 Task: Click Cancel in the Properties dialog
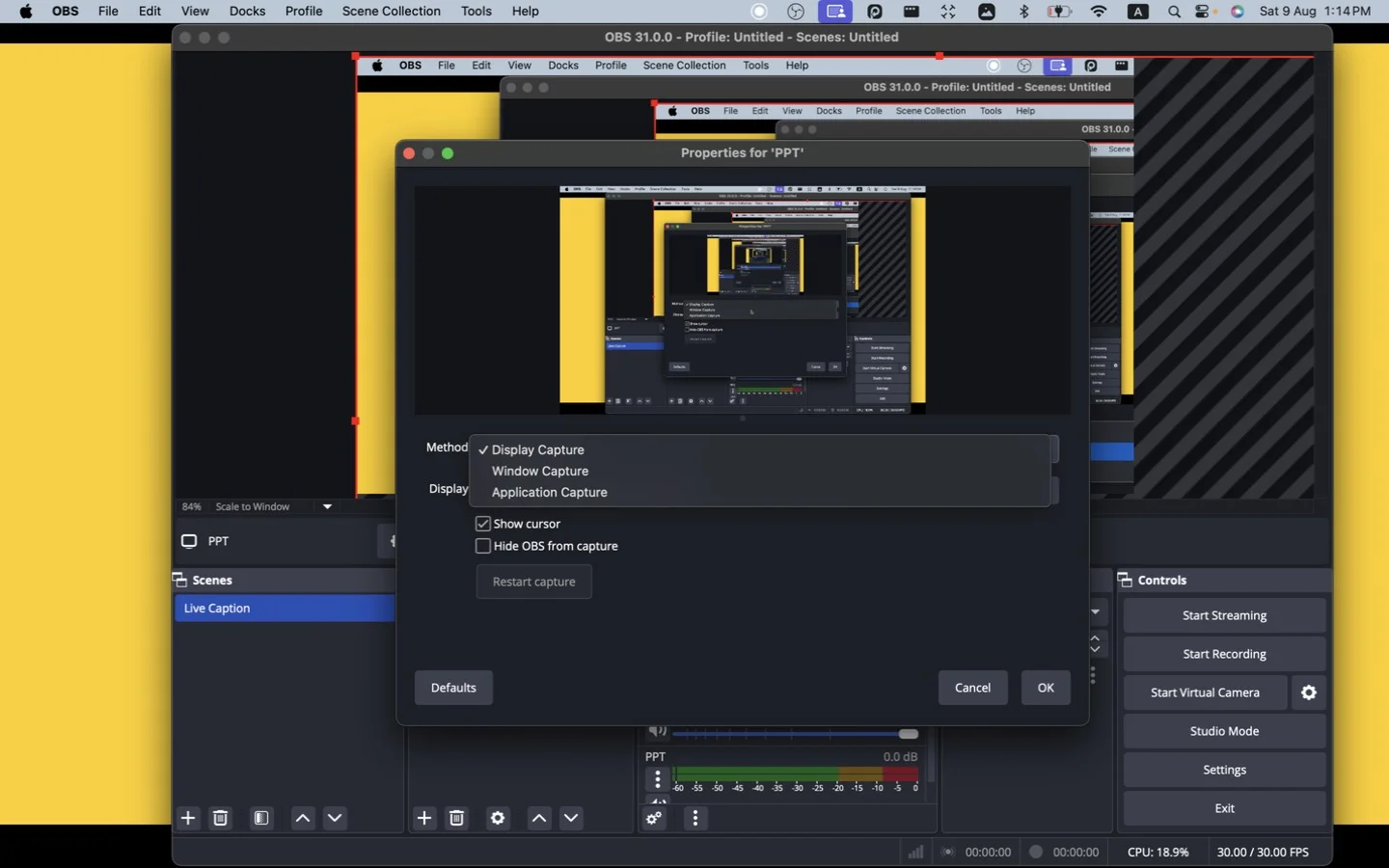click(972, 688)
